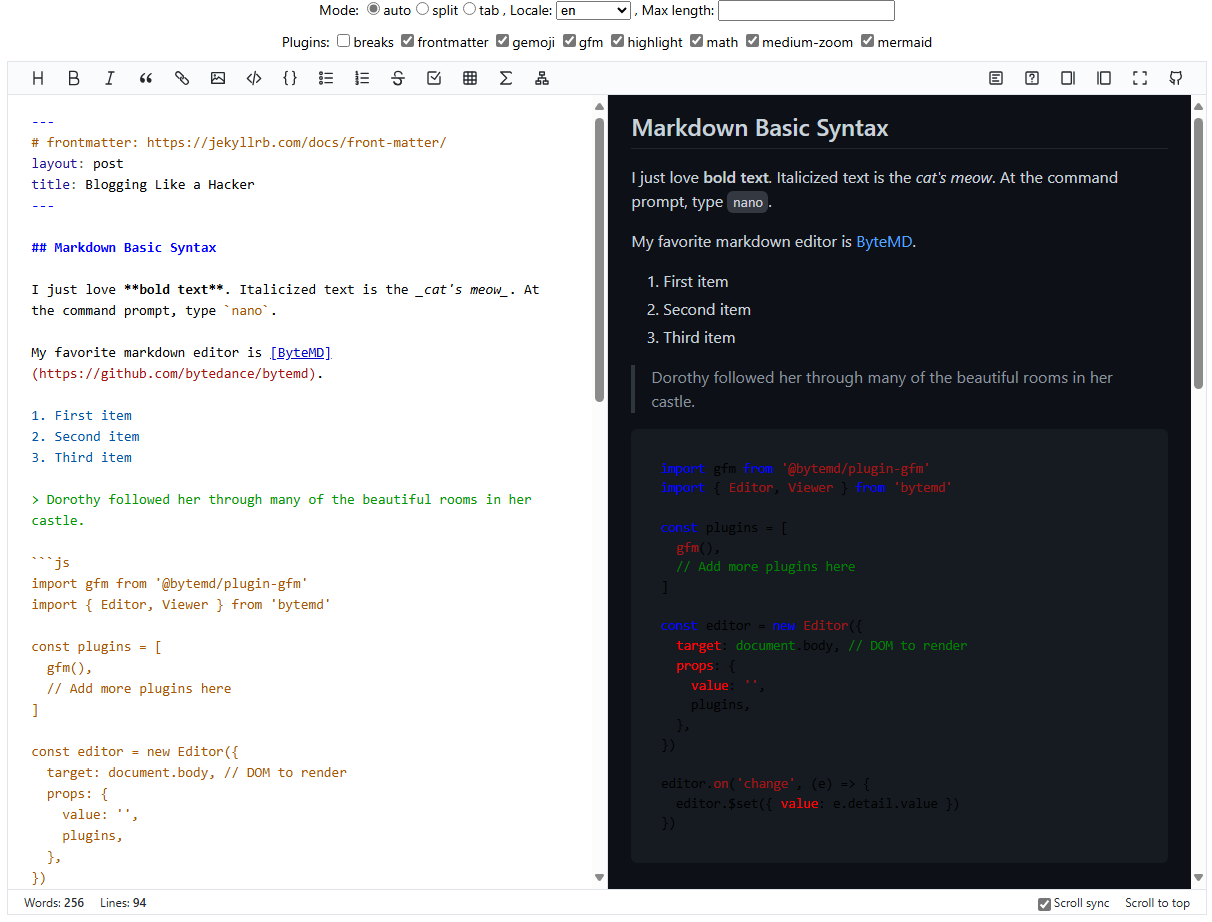Click the preview scrollbar up arrow

(1198, 105)
